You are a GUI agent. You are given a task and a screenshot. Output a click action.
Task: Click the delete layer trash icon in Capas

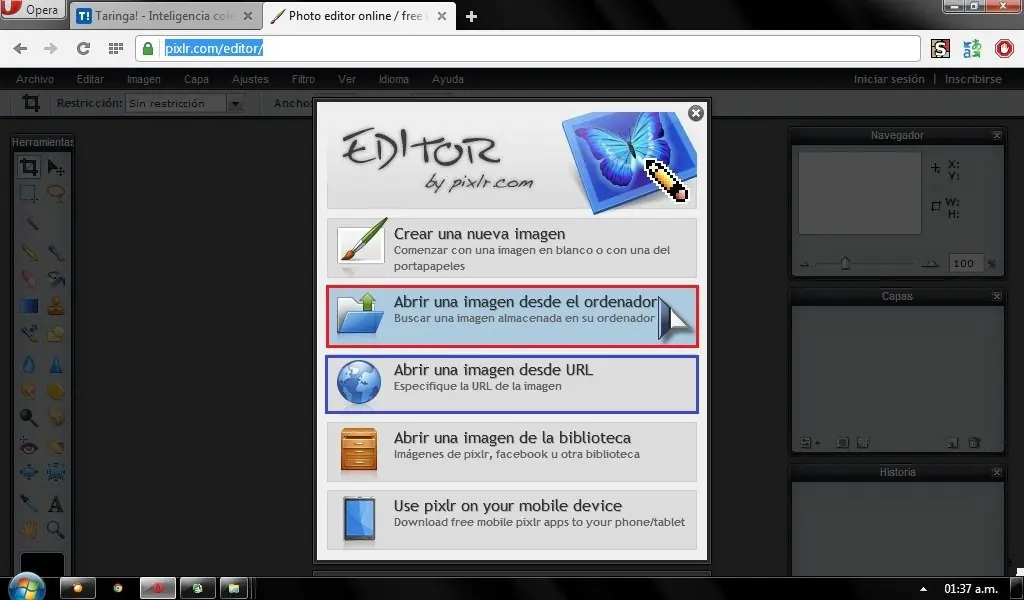974,443
